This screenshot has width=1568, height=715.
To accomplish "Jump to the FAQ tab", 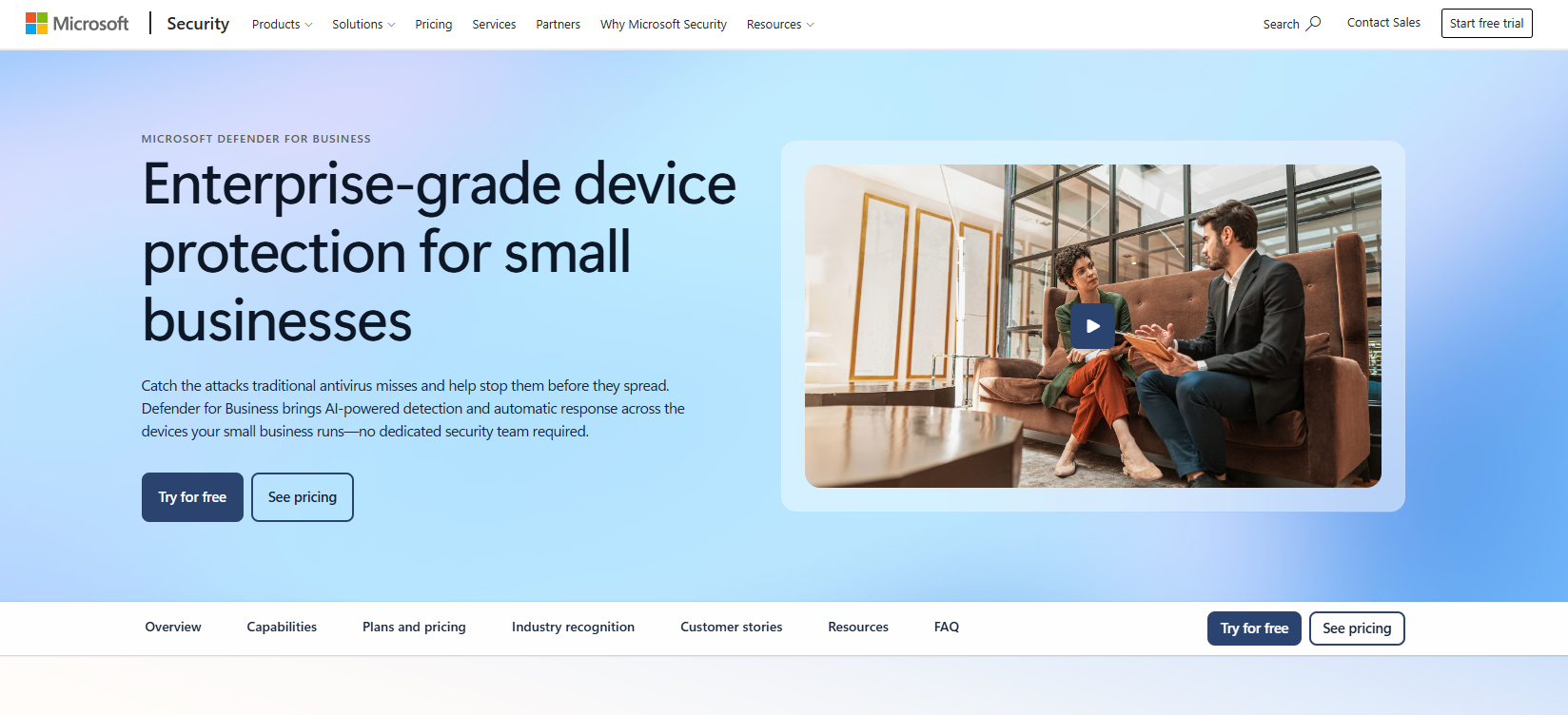I will (947, 628).
